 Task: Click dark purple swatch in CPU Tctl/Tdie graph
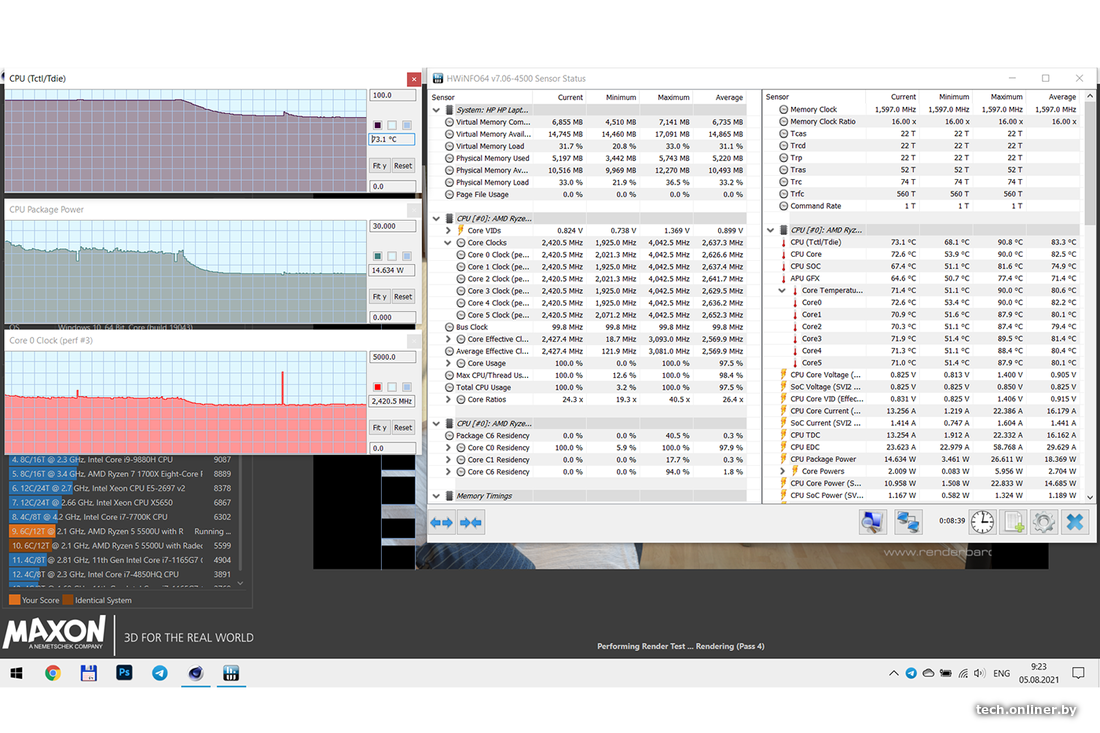(377, 125)
